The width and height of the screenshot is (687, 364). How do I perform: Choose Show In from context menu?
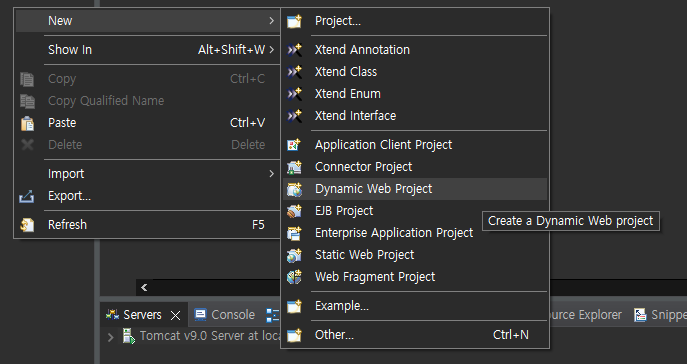(x=147, y=50)
